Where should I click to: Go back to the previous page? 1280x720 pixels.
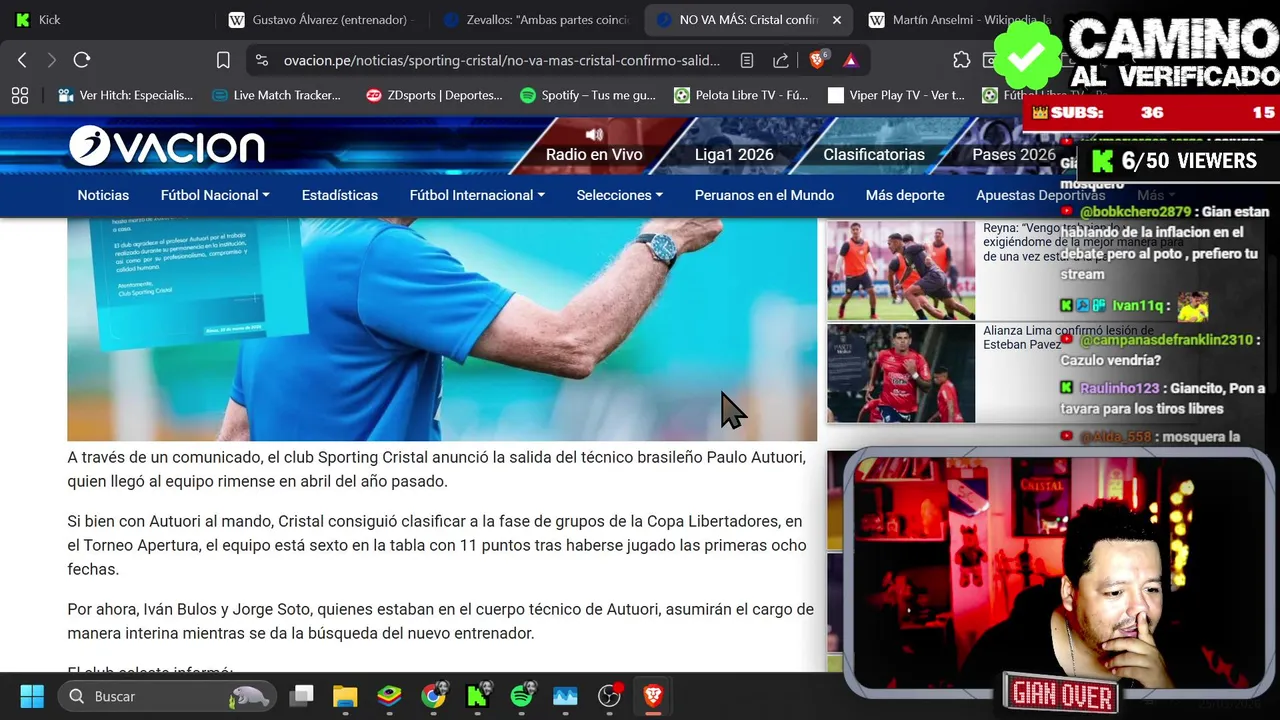(x=22, y=60)
